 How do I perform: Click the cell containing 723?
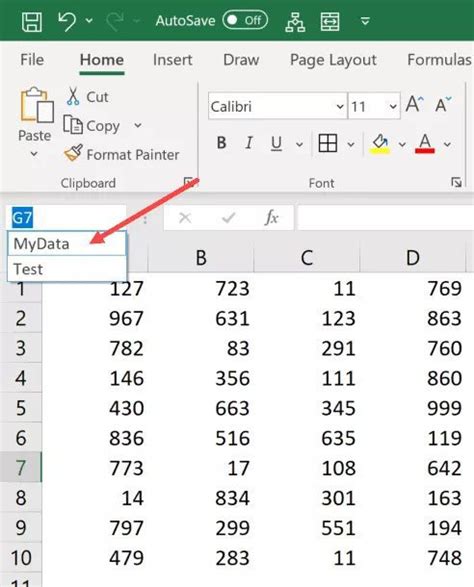[201, 288]
